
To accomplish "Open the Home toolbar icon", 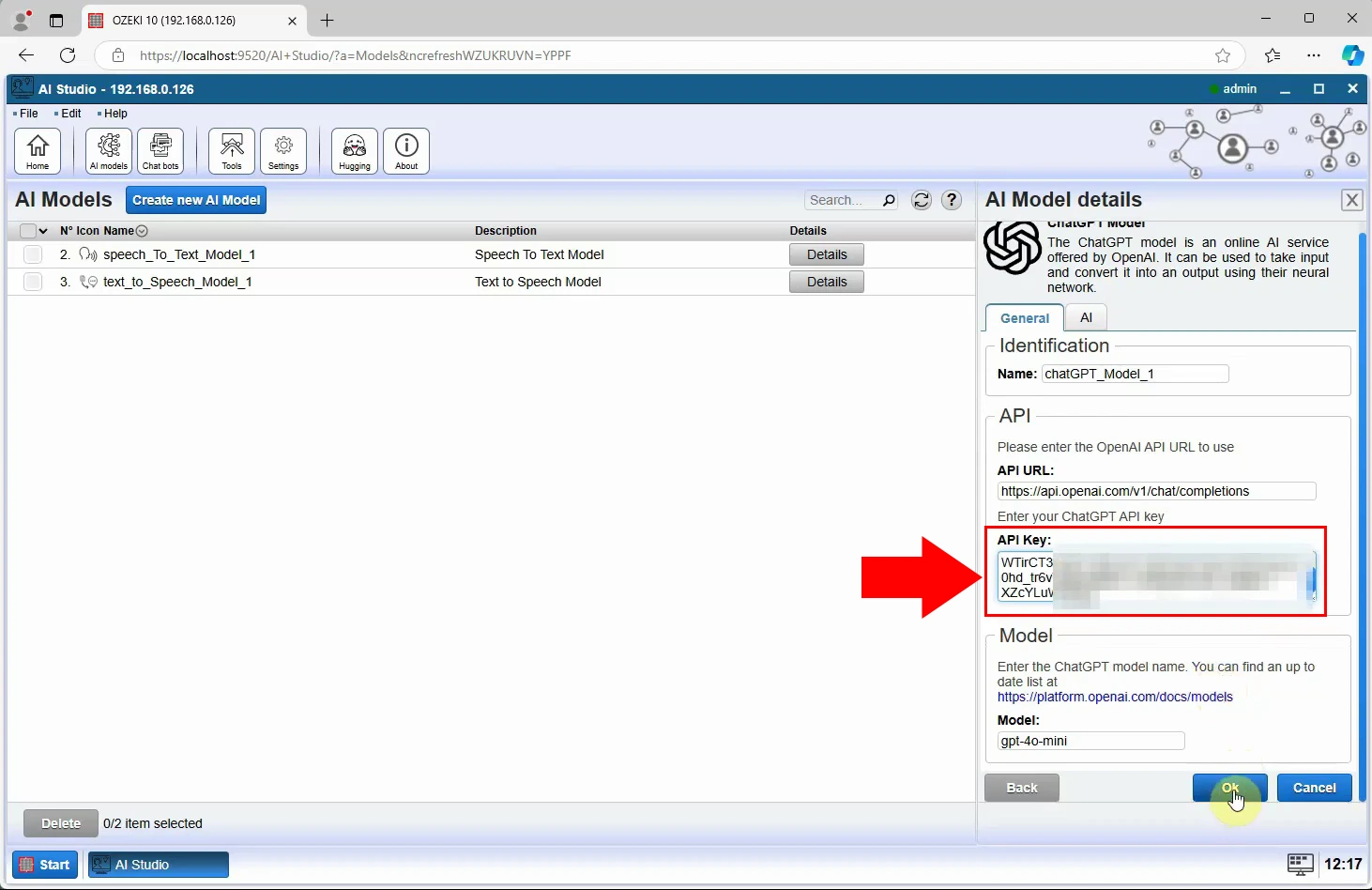I will [38, 151].
